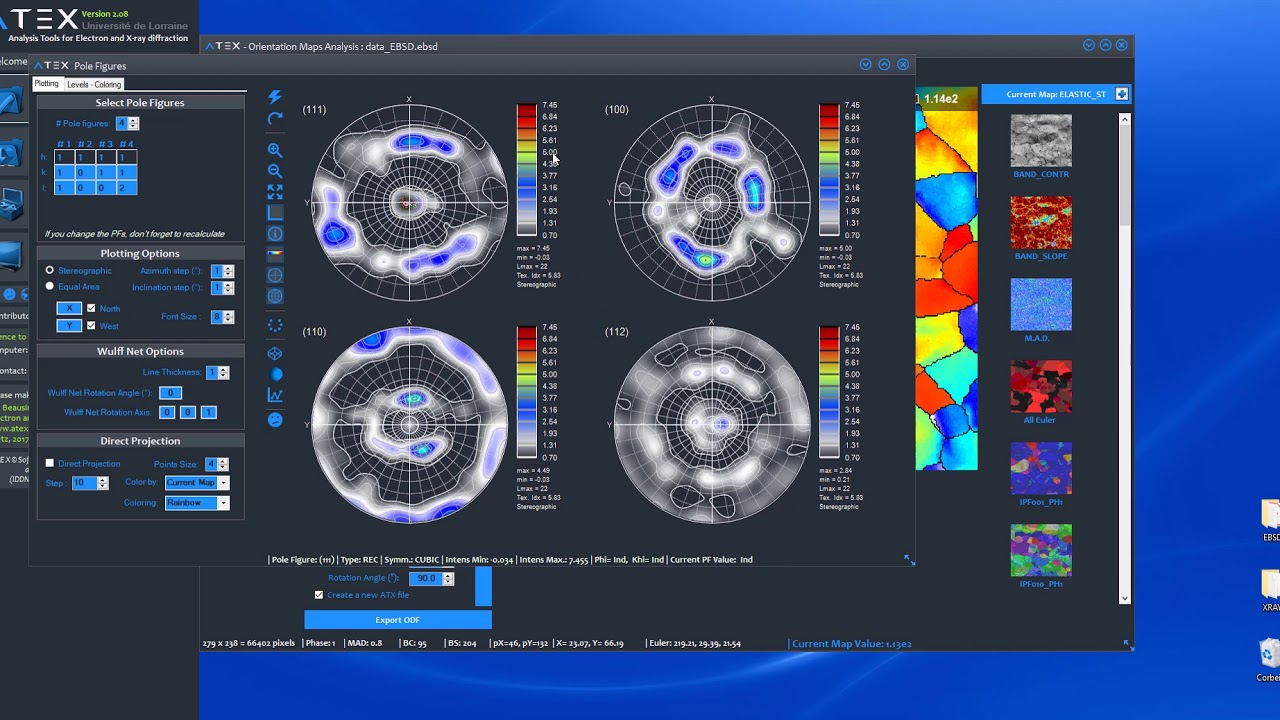Toggle the info circle icon
The width and height of the screenshot is (1280, 720).
click(x=275, y=234)
